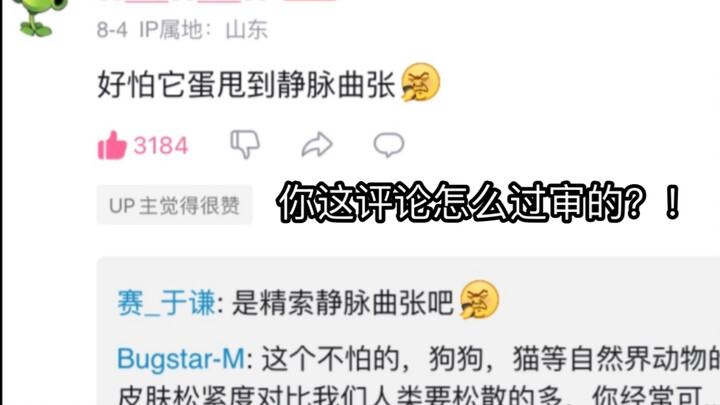720x405 pixels.
Task: Click the IP属地 山东 label
Action: click(x=204, y=30)
